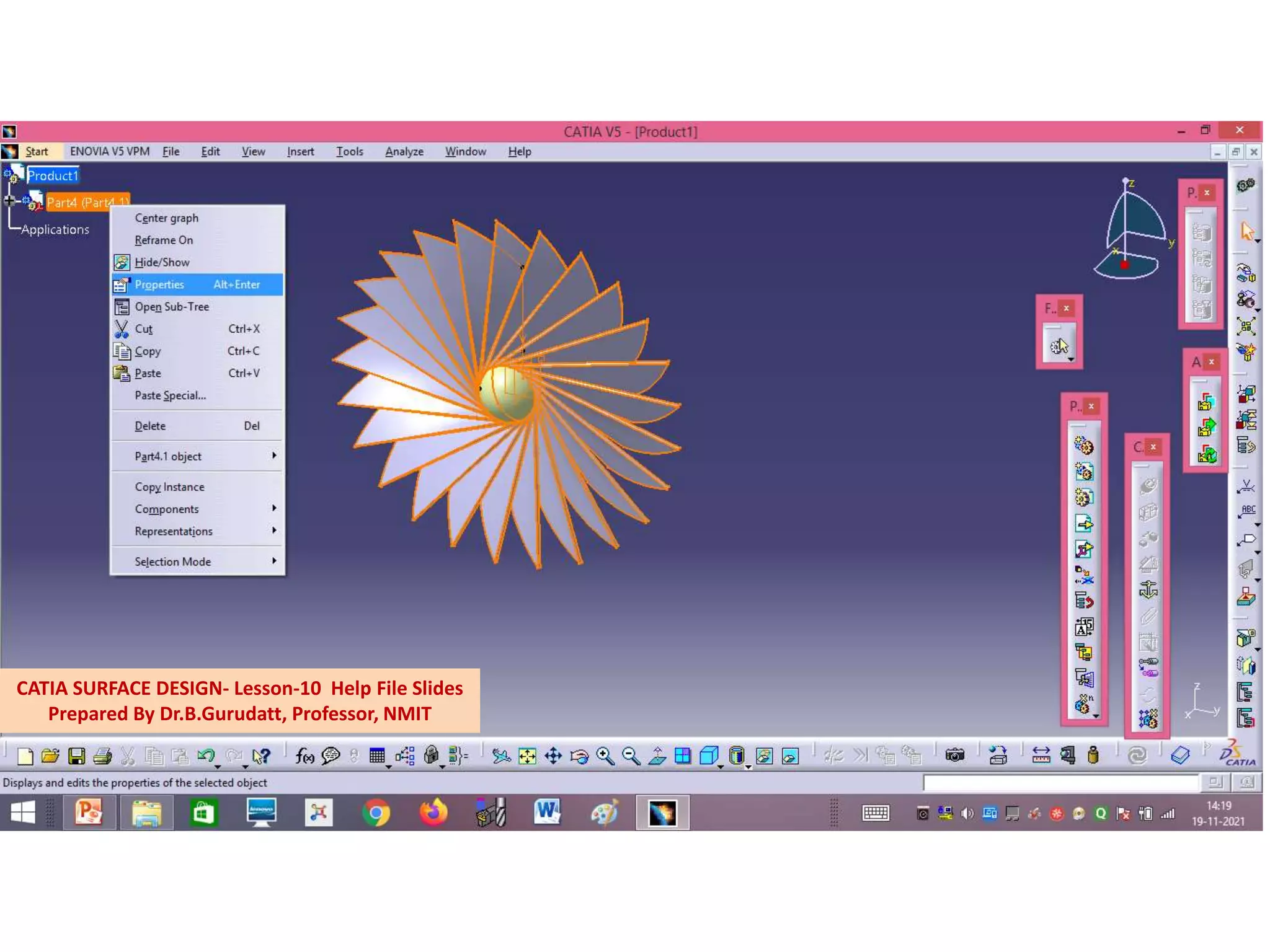Open the Analyze menu
This screenshot has width=1270, height=952.
(x=404, y=152)
